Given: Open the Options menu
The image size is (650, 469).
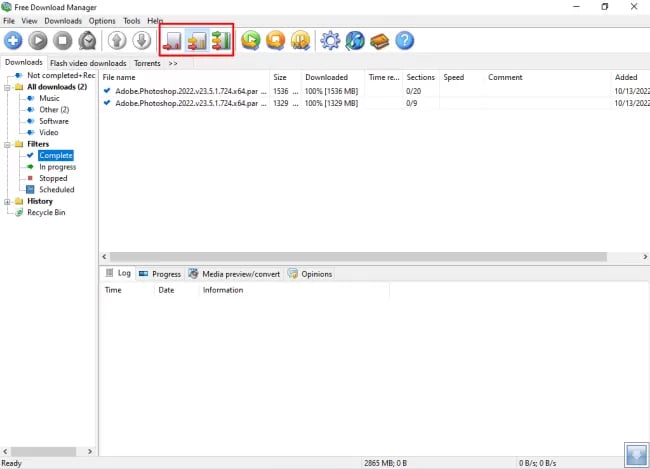Looking at the screenshot, I should point(102,21).
